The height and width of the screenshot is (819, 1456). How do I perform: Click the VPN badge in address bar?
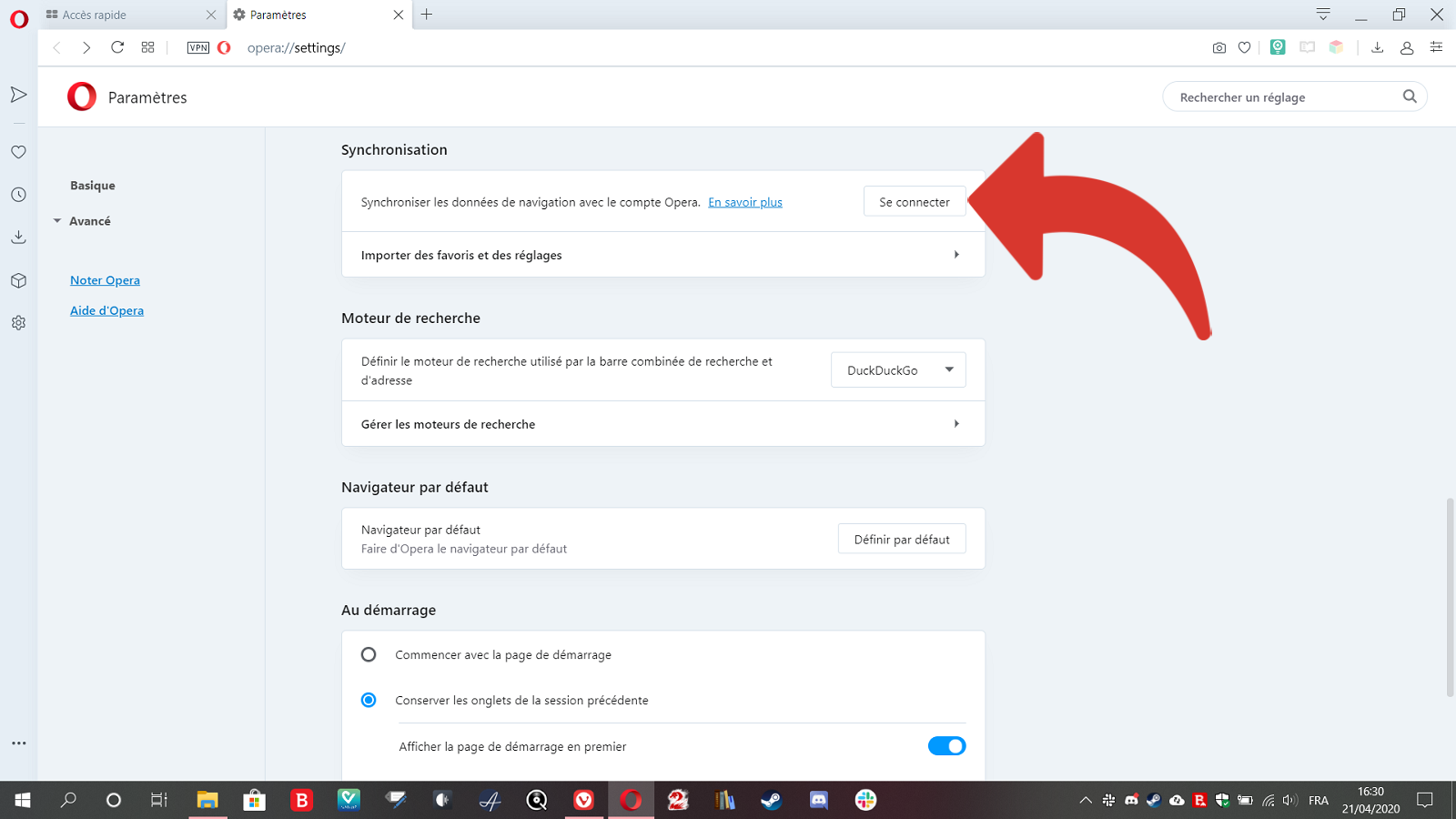198,47
